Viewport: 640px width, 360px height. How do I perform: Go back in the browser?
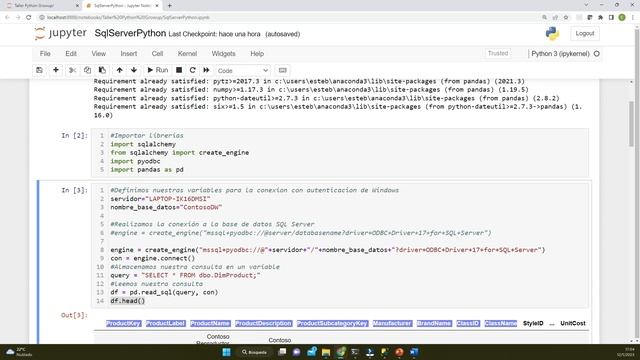(7, 17)
